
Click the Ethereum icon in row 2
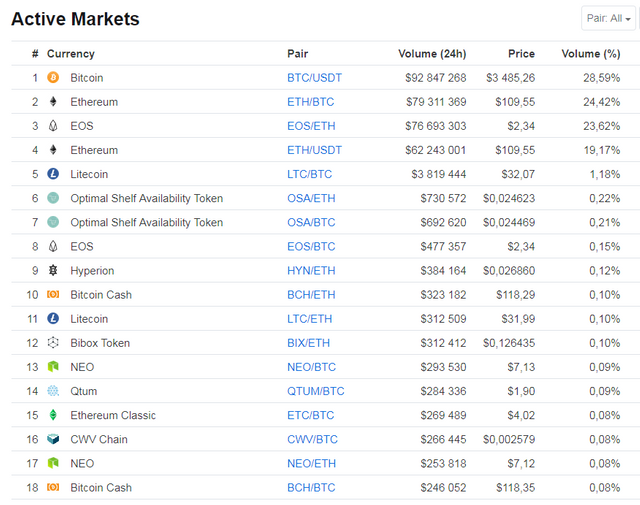53,101
